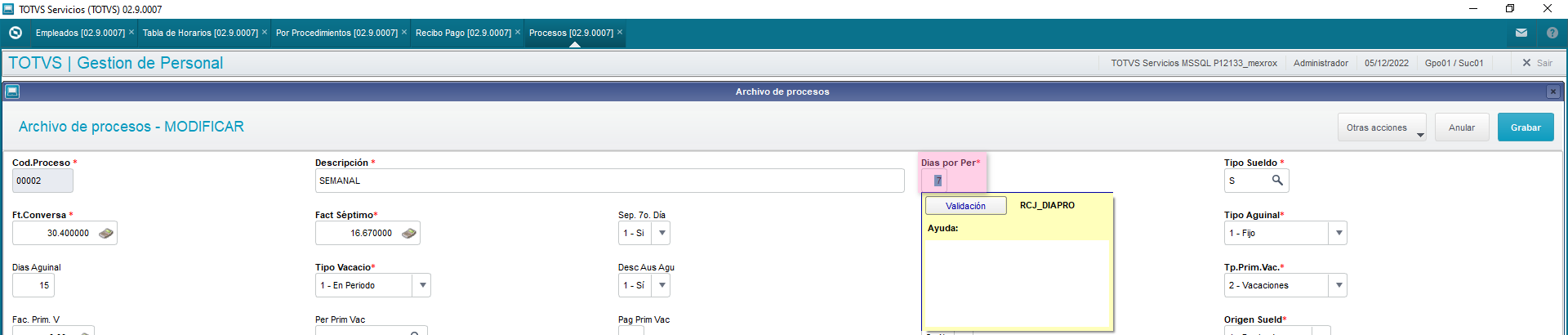Expand the Tipo Vacacio dropdown

coord(423,285)
